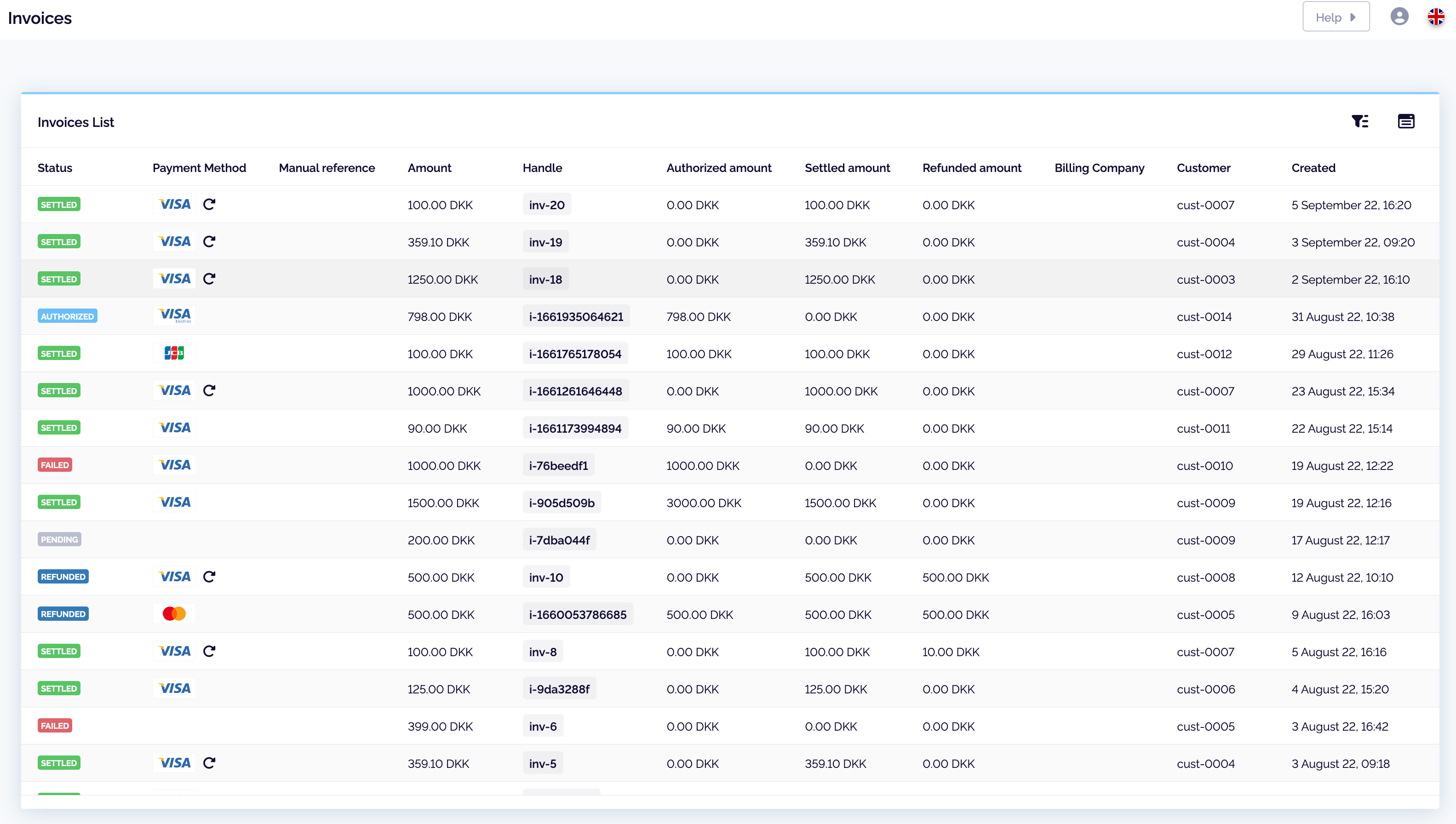The width and height of the screenshot is (1456, 824).
Task: Click the recurring arrow icon for inv-19
Action: point(209,242)
